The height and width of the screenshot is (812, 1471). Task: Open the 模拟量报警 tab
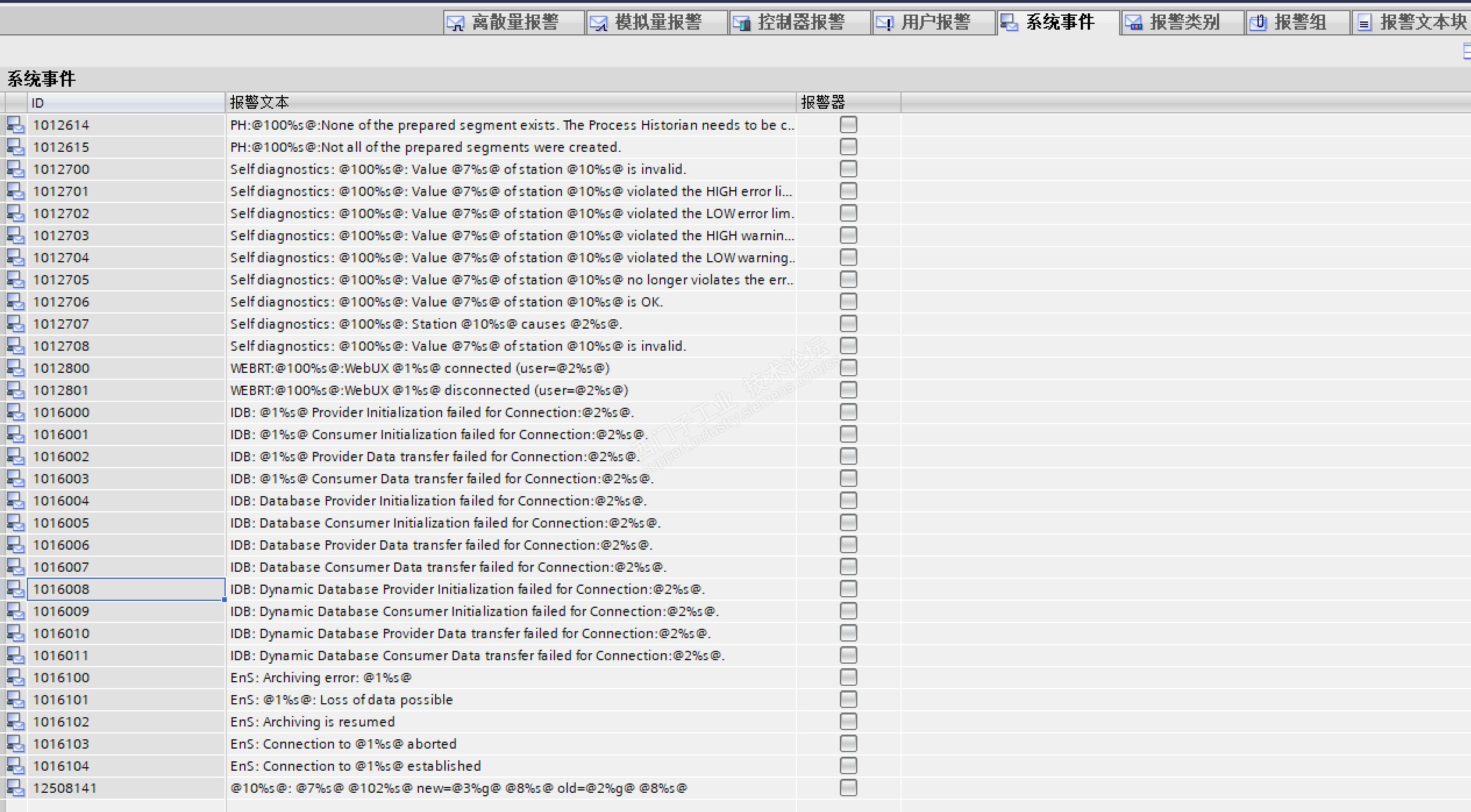[657, 23]
